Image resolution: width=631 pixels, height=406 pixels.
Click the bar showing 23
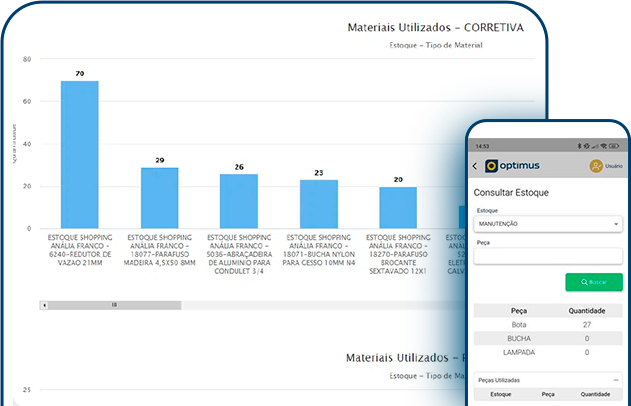point(318,204)
